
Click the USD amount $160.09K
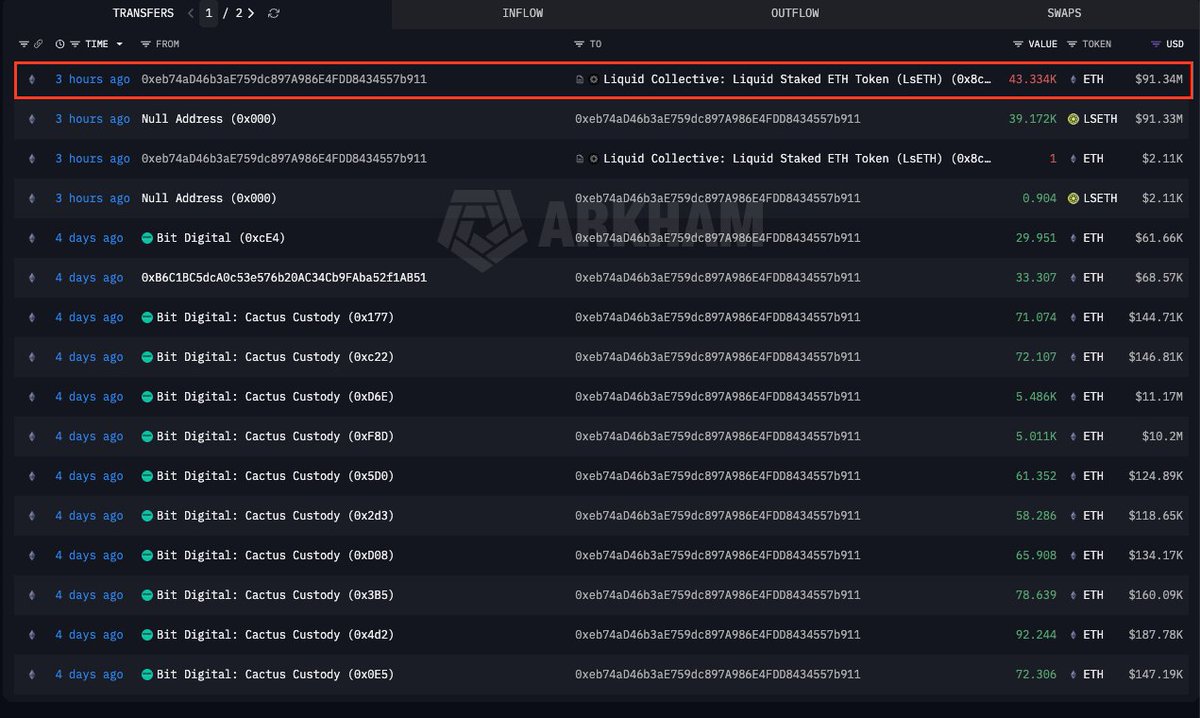pyautogui.click(x=1158, y=595)
